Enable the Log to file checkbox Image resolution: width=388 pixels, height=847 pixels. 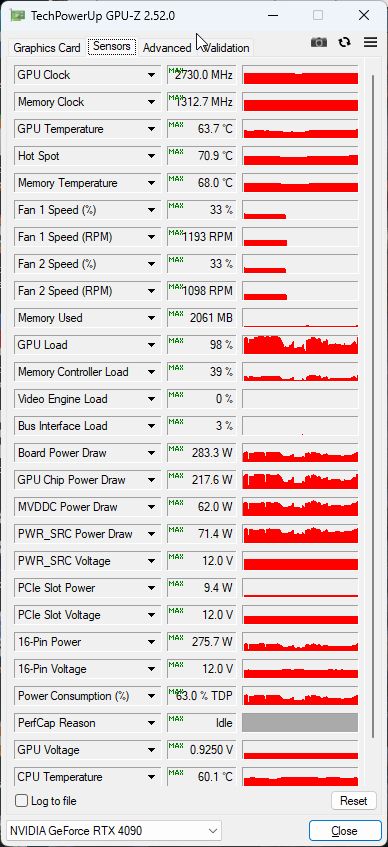pyautogui.click(x=22, y=801)
